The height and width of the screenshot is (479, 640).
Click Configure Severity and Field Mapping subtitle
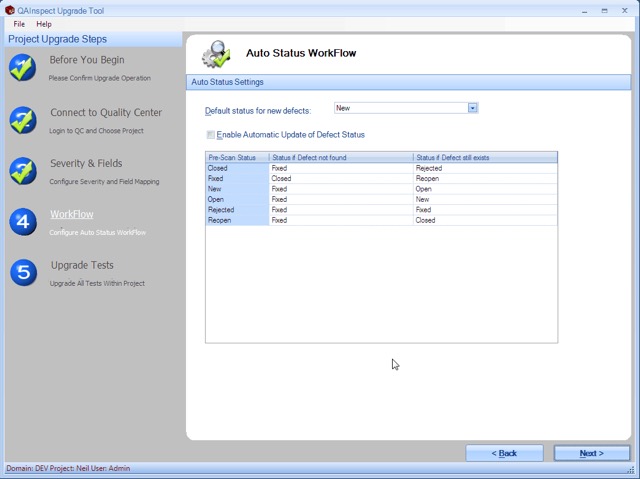[104, 182]
